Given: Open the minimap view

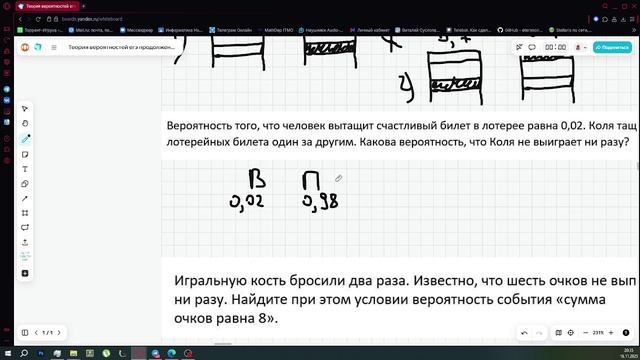Looking at the screenshot, I should click(x=559, y=333).
